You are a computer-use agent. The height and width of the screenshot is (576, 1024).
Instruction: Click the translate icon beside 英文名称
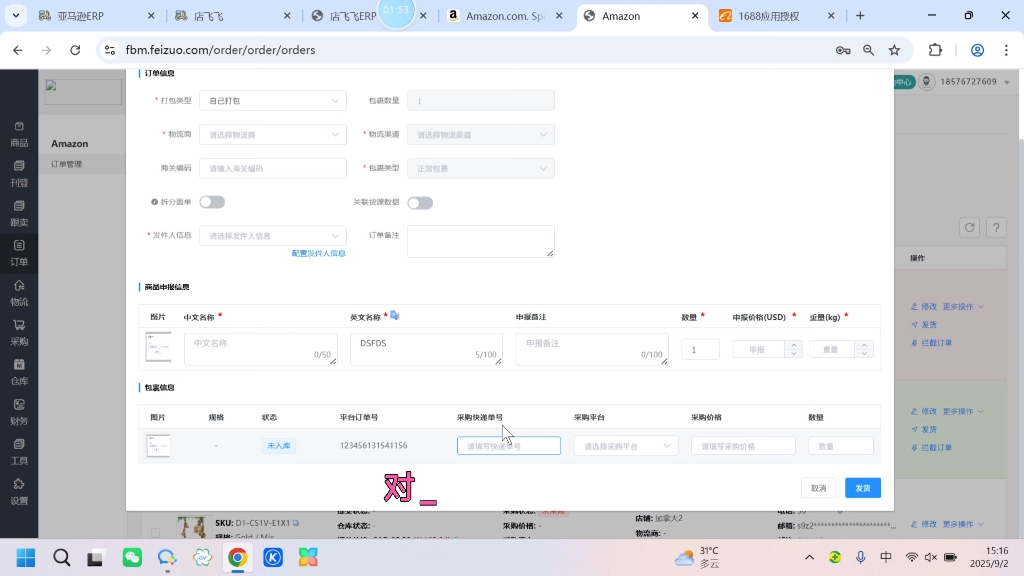[x=394, y=315]
